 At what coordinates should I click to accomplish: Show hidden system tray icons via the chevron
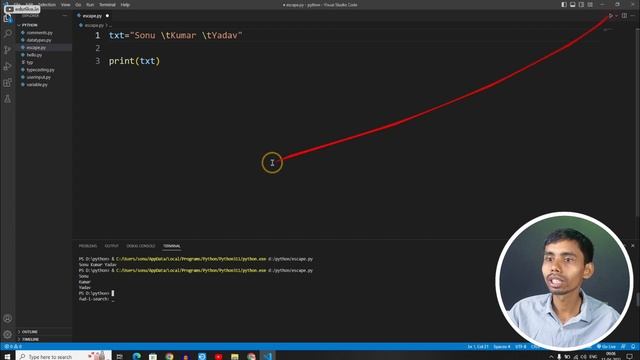tap(551, 357)
